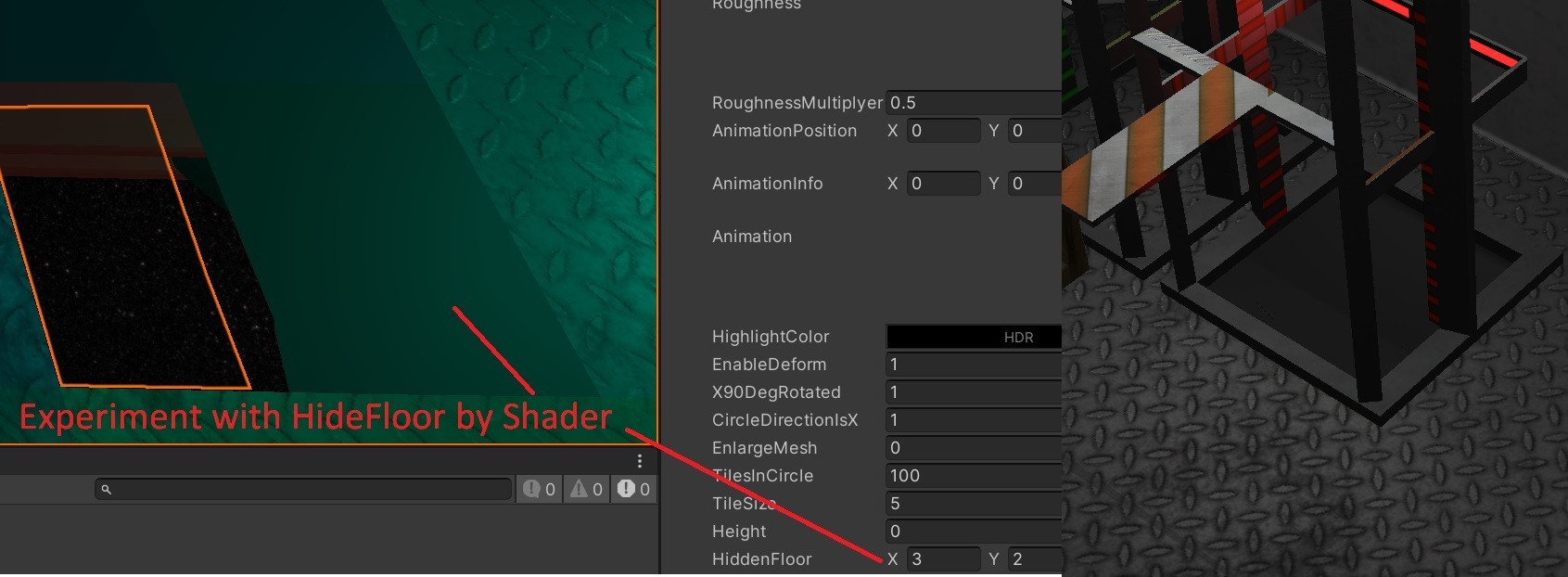Click the AnimationInfo Y value field
The image size is (1568, 577).
pyautogui.click(x=1035, y=184)
